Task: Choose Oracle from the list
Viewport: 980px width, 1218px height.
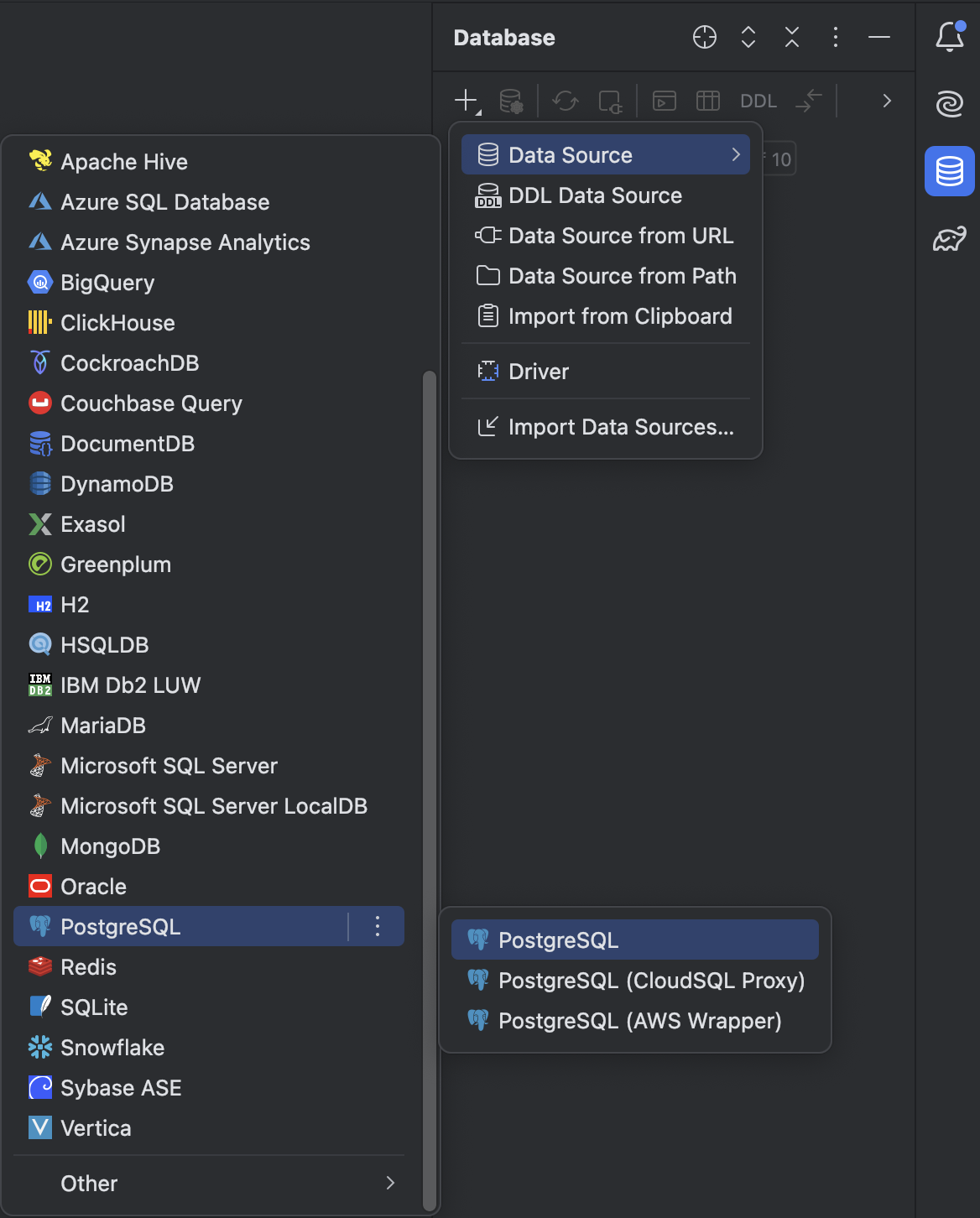Action: tap(209, 887)
